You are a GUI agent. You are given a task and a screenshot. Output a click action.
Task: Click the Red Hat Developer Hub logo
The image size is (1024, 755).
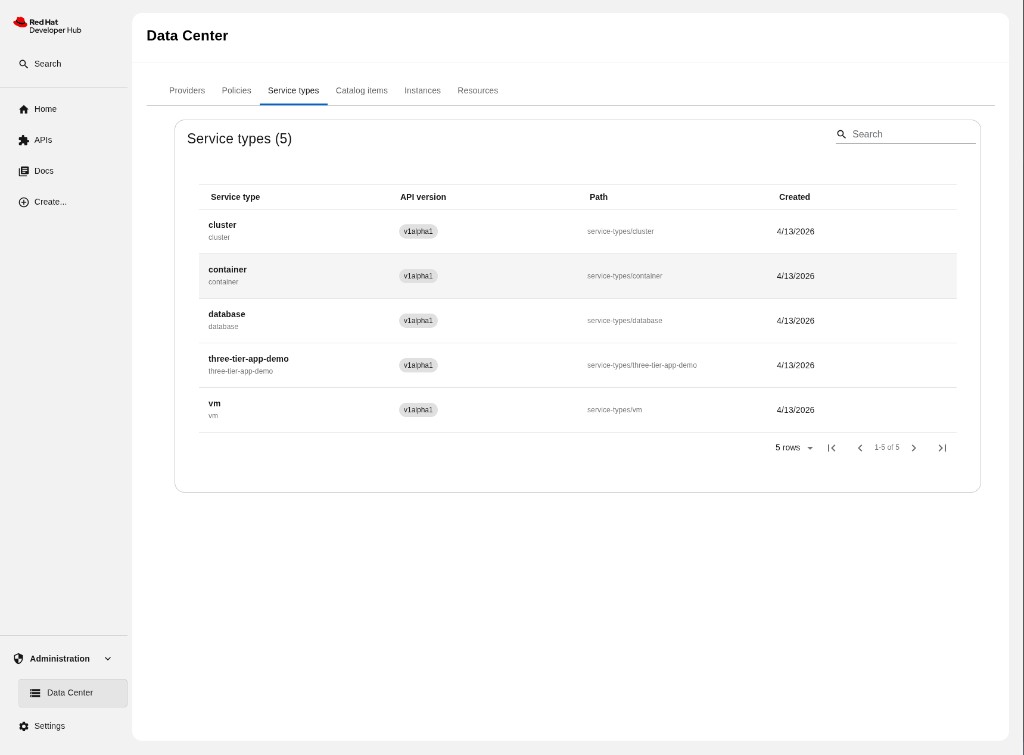coord(47,25)
